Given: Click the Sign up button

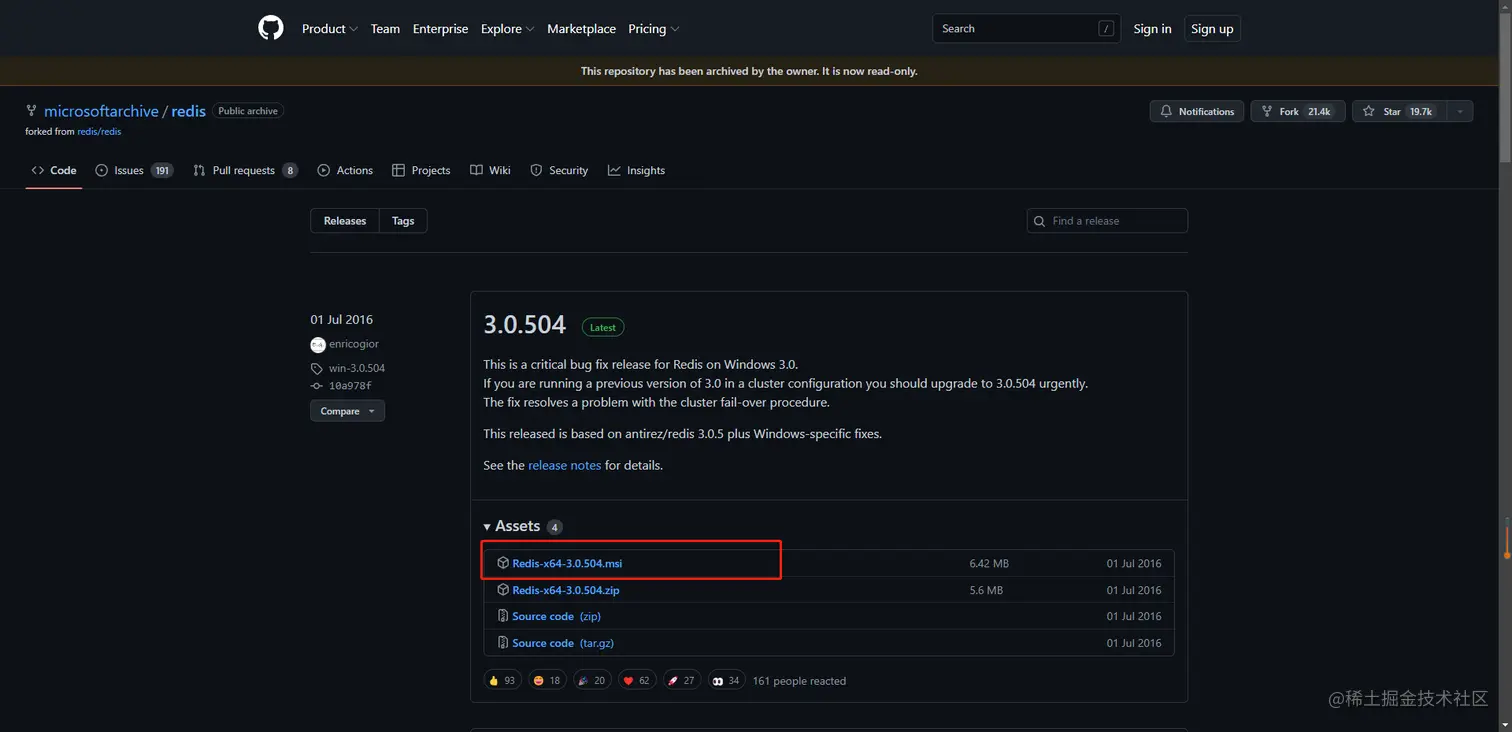Looking at the screenshot, I should tap(1212, 29).
